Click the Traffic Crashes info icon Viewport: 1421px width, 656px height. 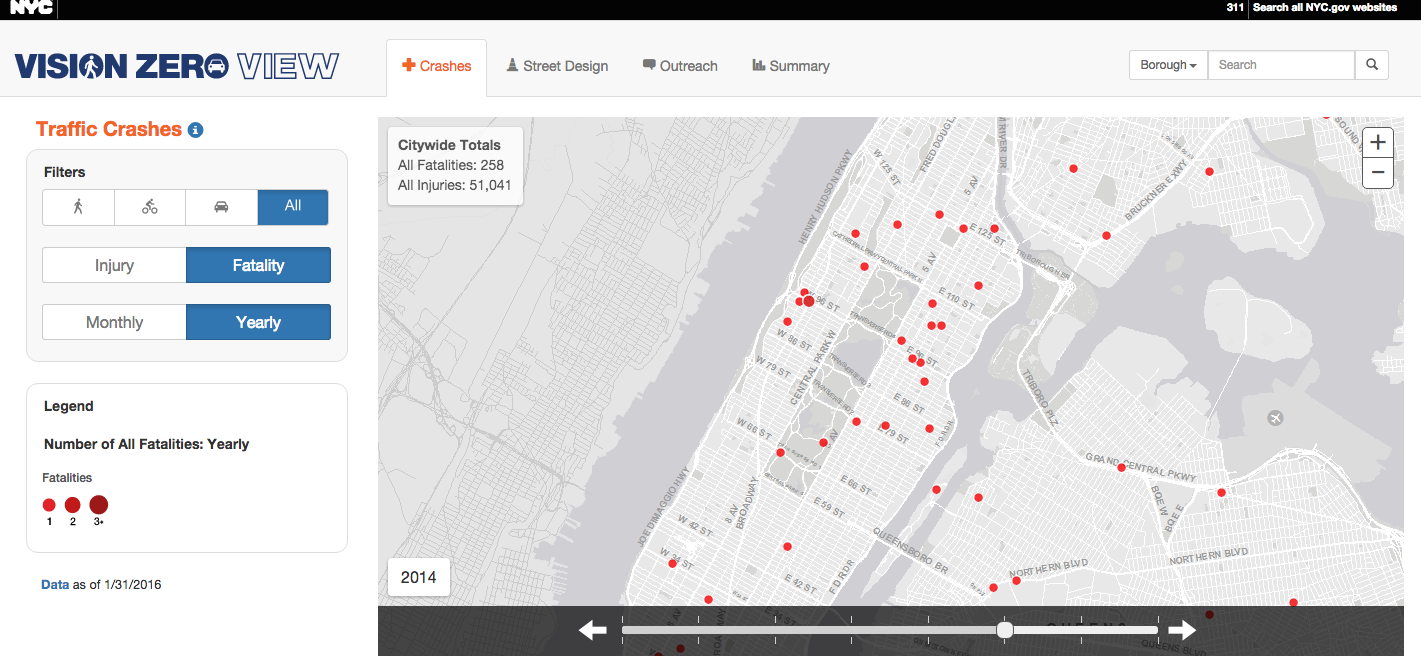coord(196,130)
